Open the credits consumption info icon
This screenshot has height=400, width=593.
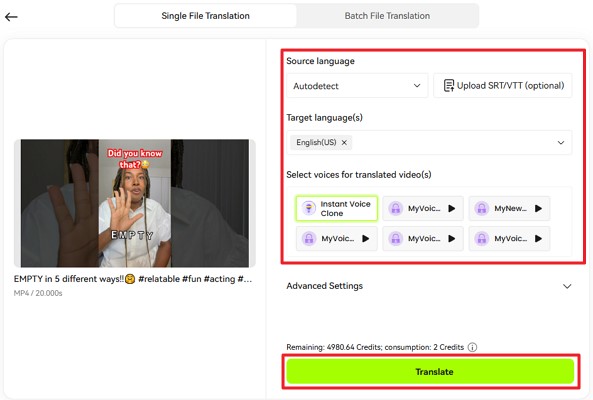(472, 347)
